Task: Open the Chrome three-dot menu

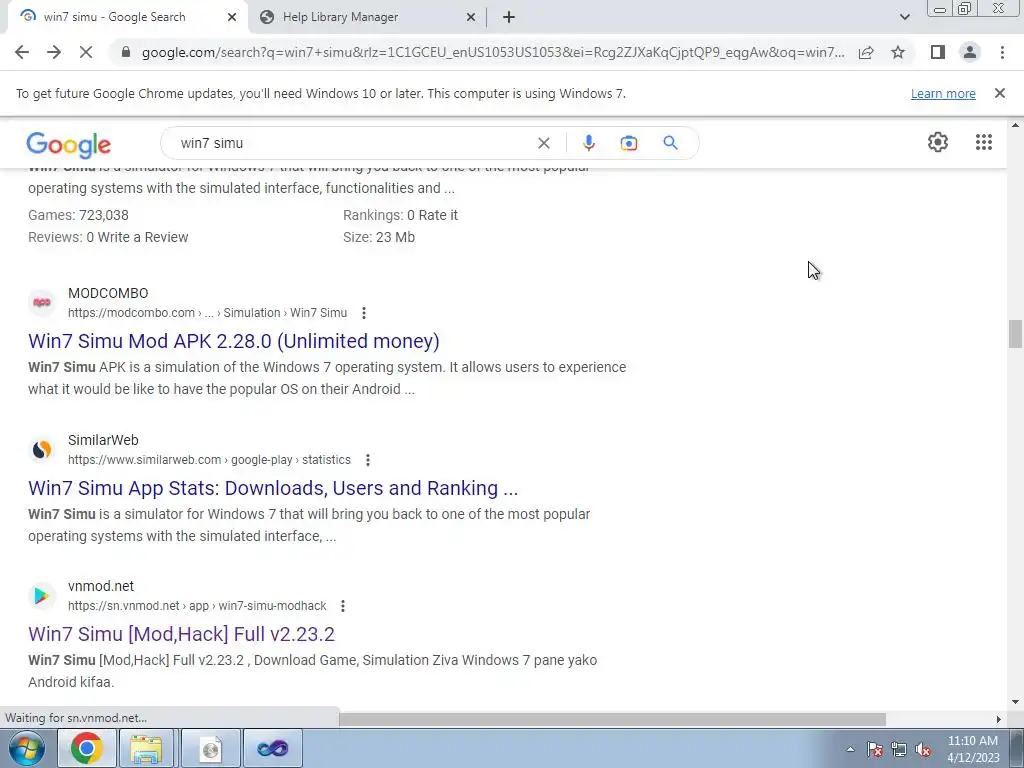Action: pyautogui.click(x=1002, y=52)
